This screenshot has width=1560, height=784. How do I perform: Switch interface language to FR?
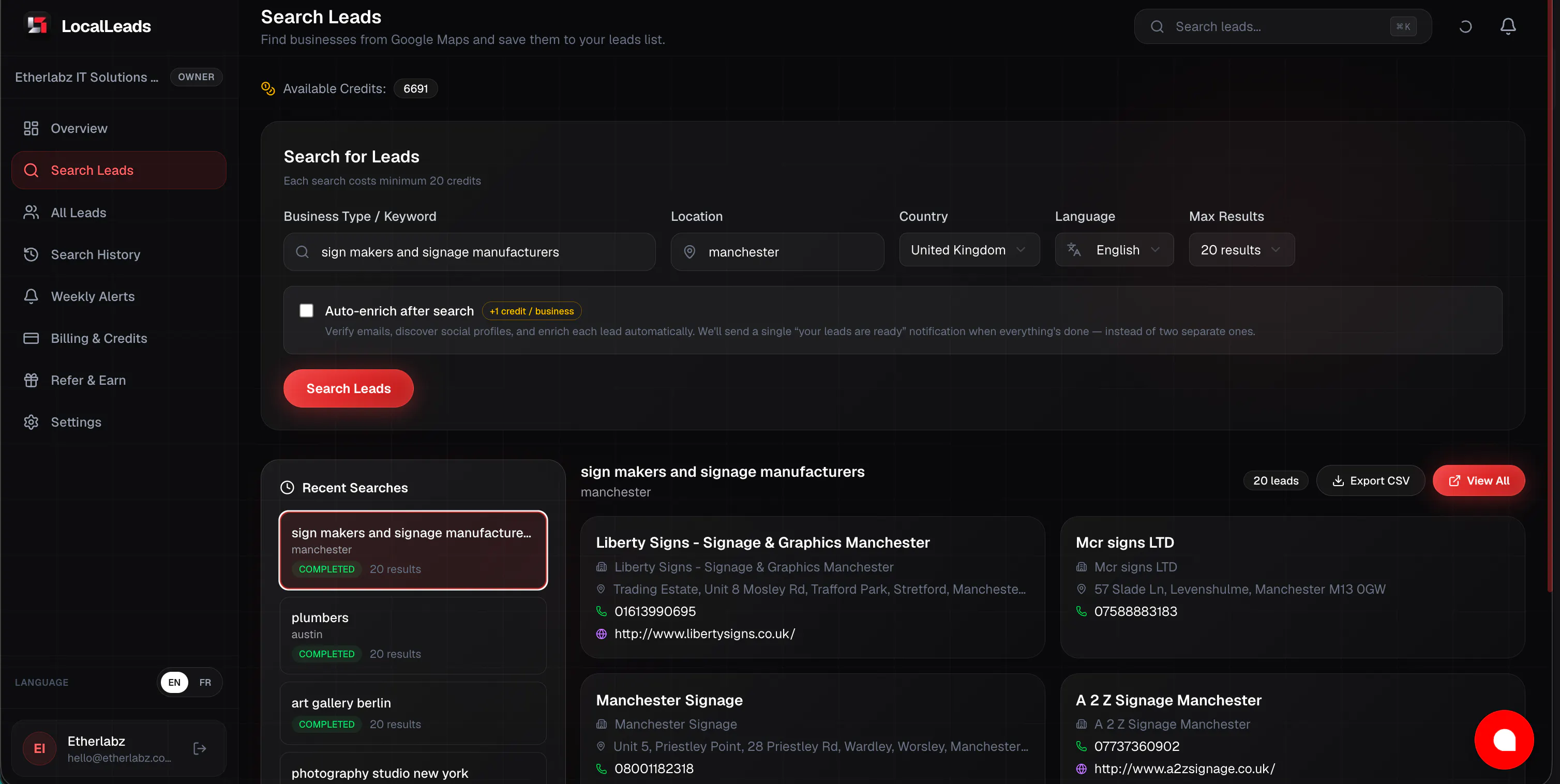click(x=205, y=682)
